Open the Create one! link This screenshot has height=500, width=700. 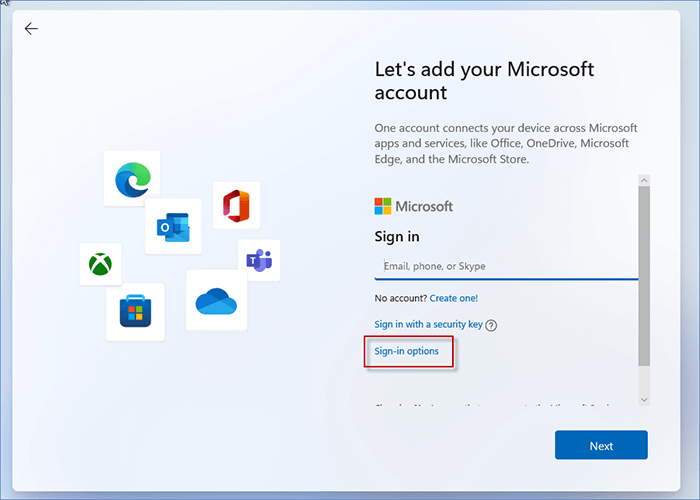click(x=454, y=298)
